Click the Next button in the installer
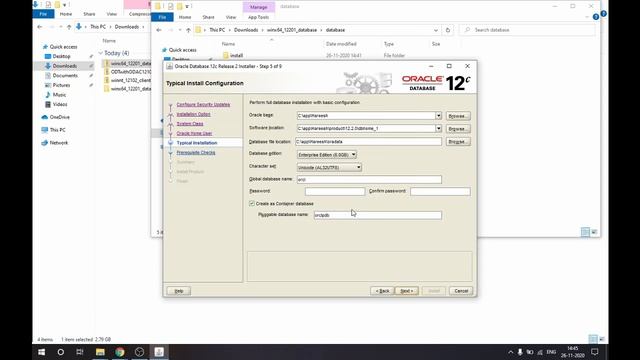Viewport: 640px width, 360px height. [x=407, y=291]
